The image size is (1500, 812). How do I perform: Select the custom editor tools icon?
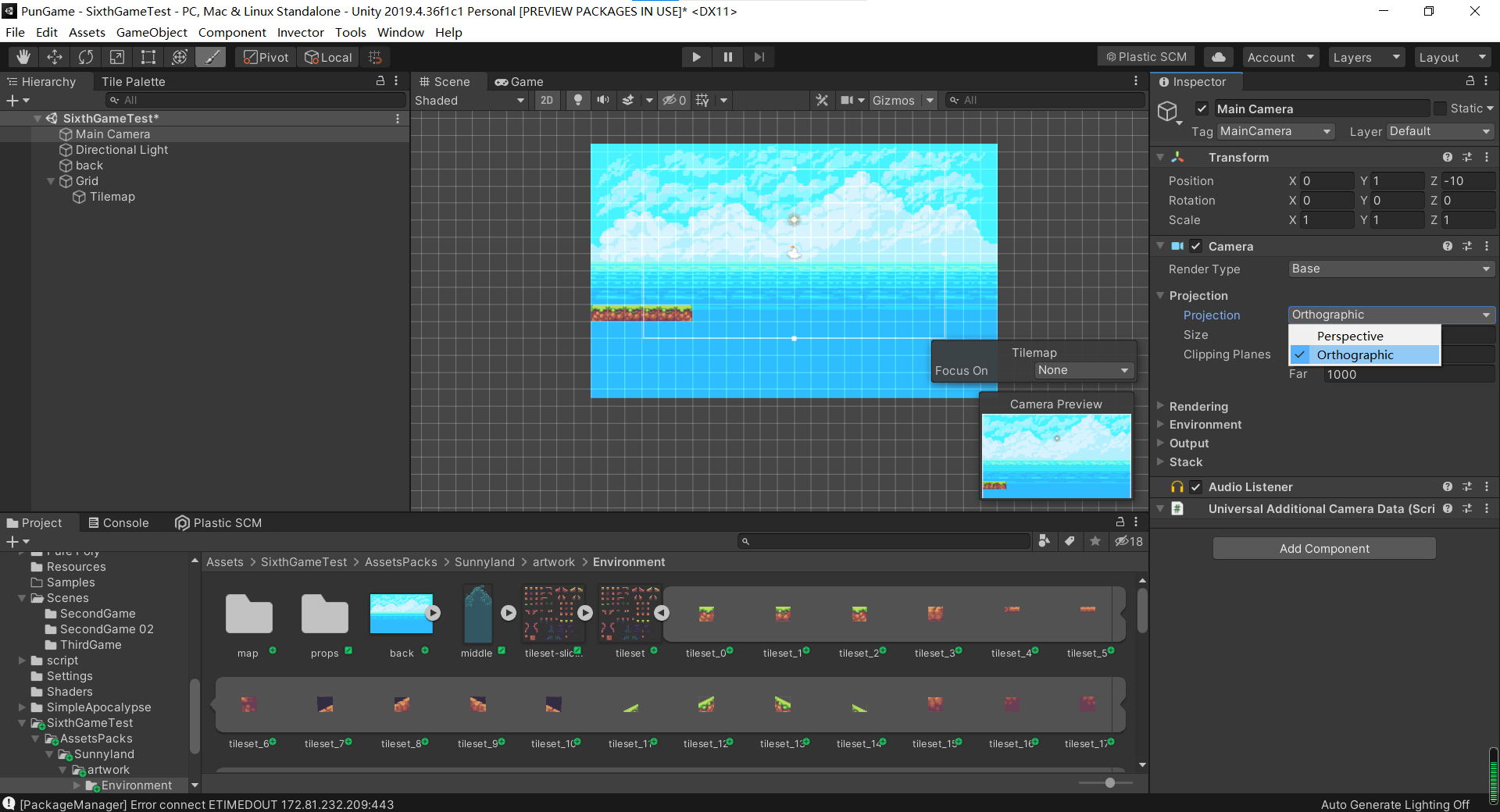pyautogui.click(x=211, y=57)
